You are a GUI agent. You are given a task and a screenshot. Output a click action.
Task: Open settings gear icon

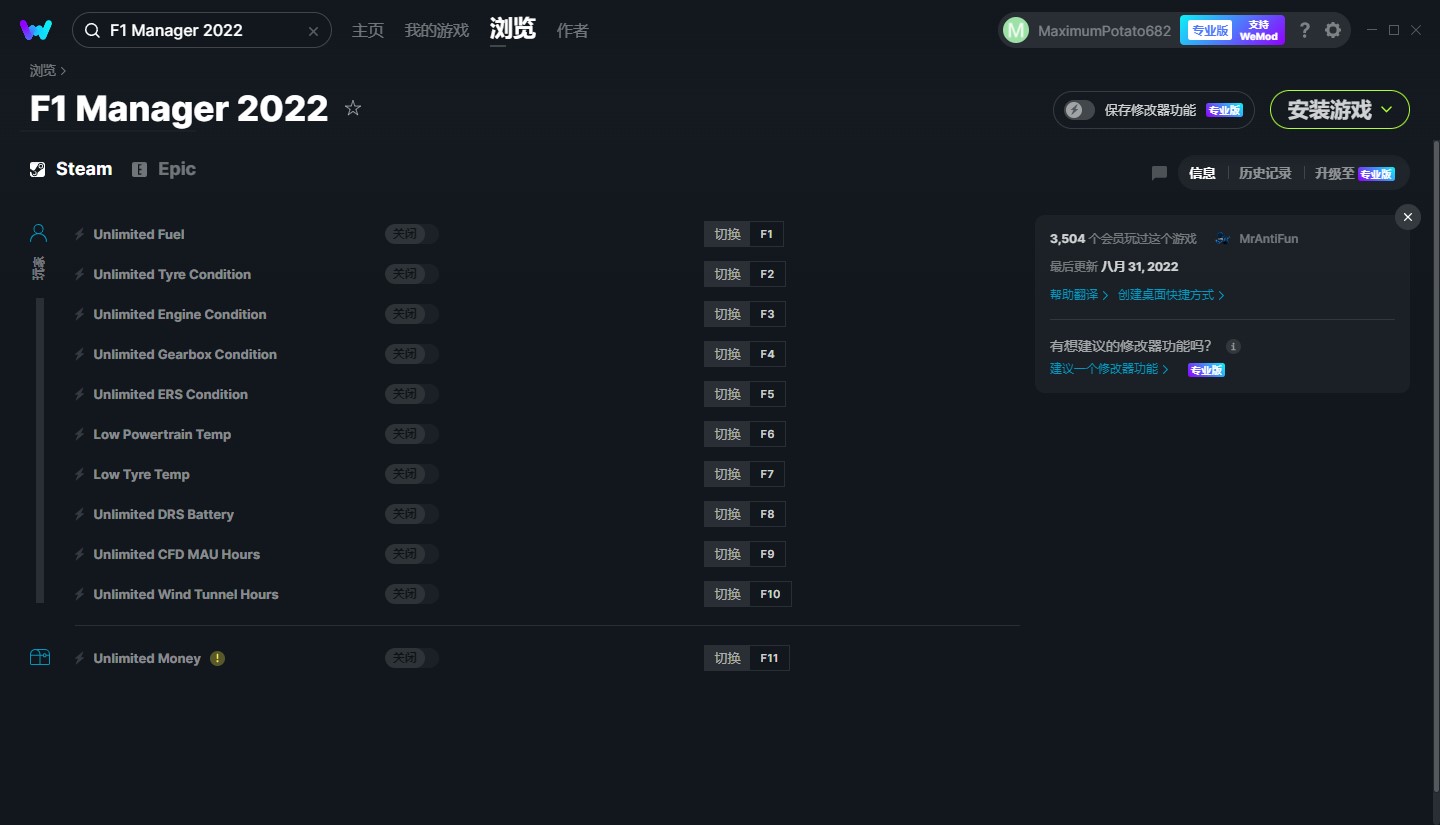pos(1333,30)
